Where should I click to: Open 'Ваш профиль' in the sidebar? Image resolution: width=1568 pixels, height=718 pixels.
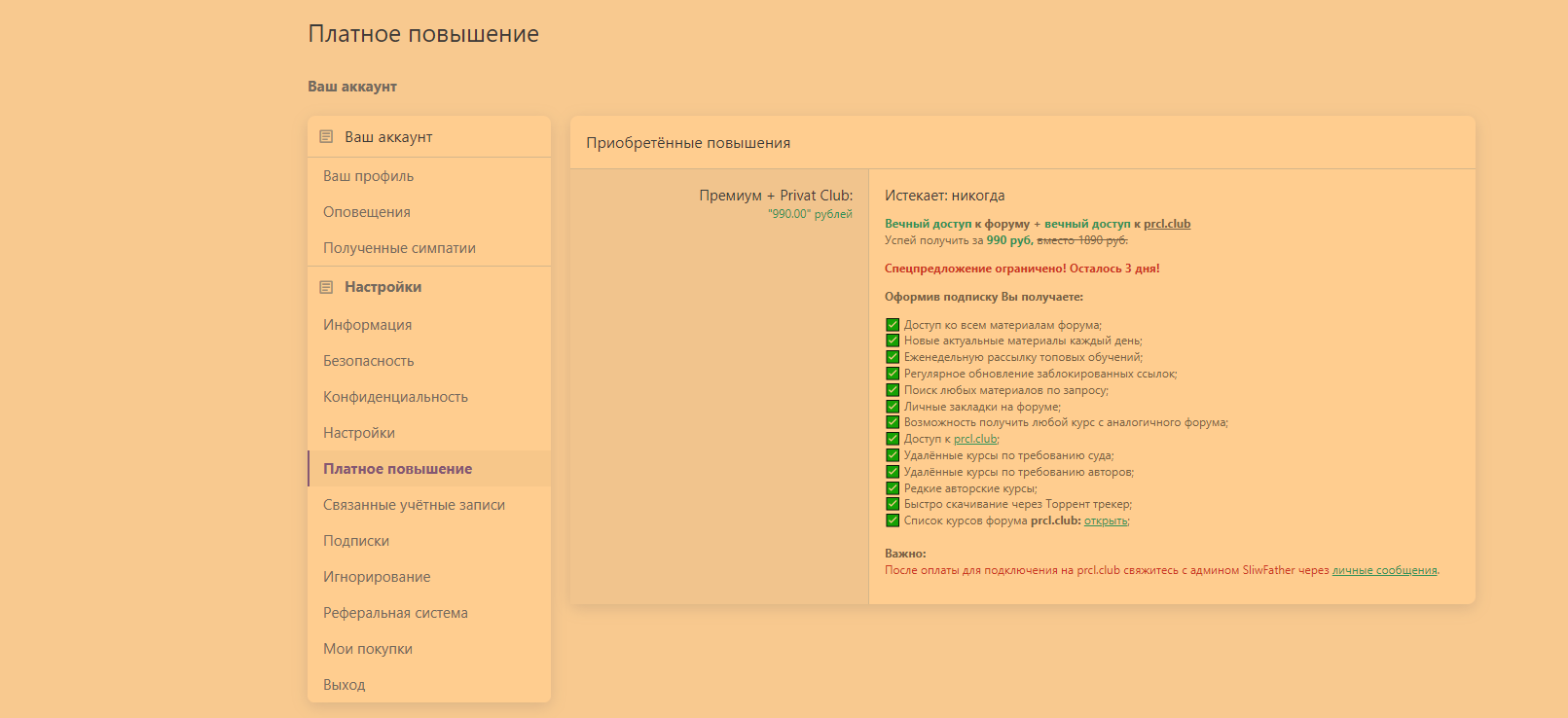[368, 176]
